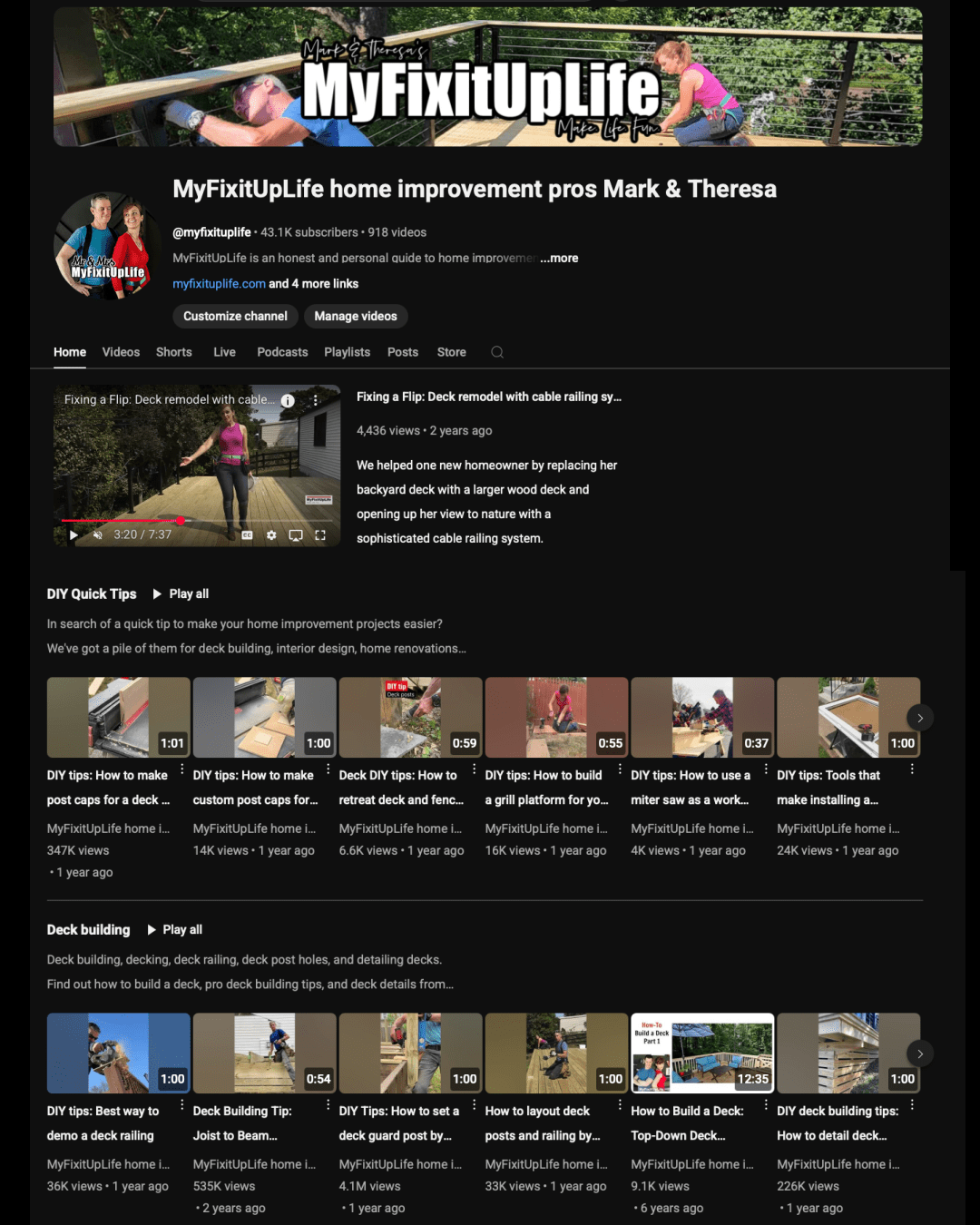Open fullscreen mode for the featured video
Viewport: 980px width, 1225px height.
pos(319,535)
